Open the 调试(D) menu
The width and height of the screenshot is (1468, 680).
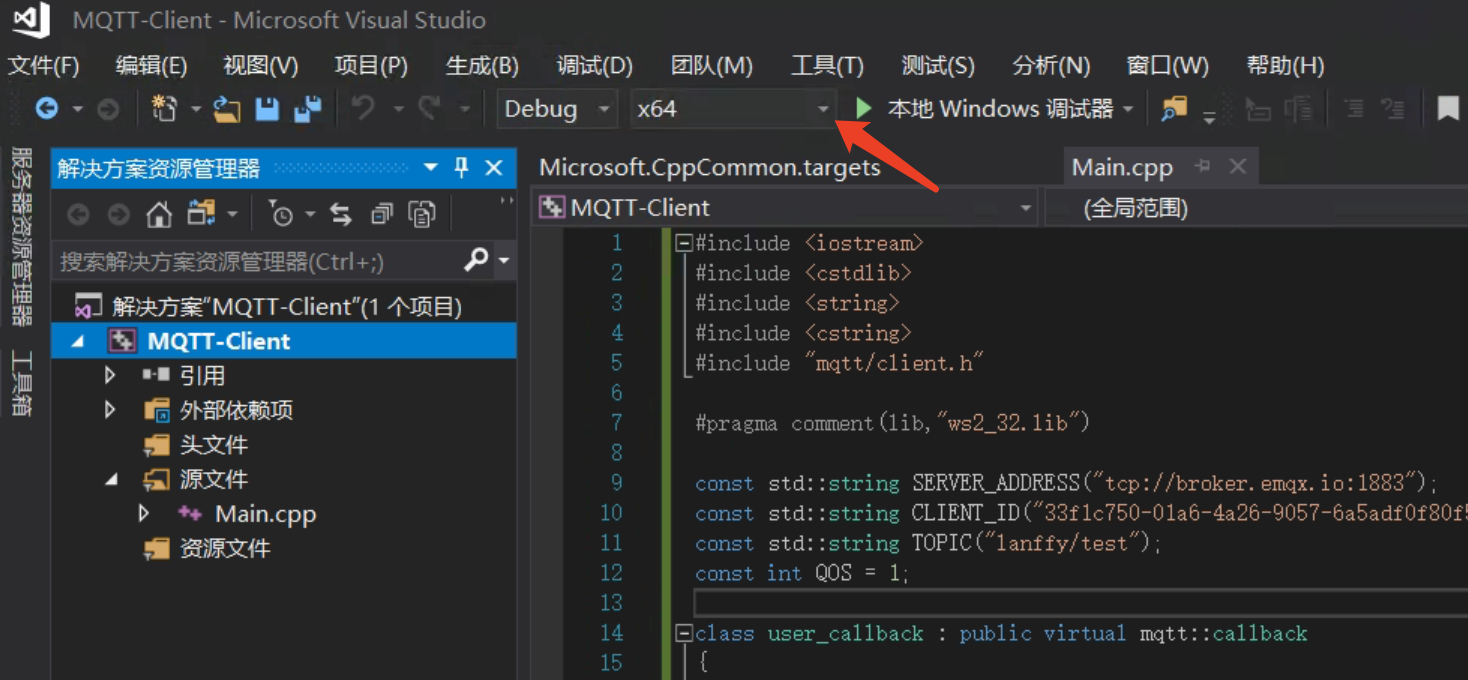[595, 66]
